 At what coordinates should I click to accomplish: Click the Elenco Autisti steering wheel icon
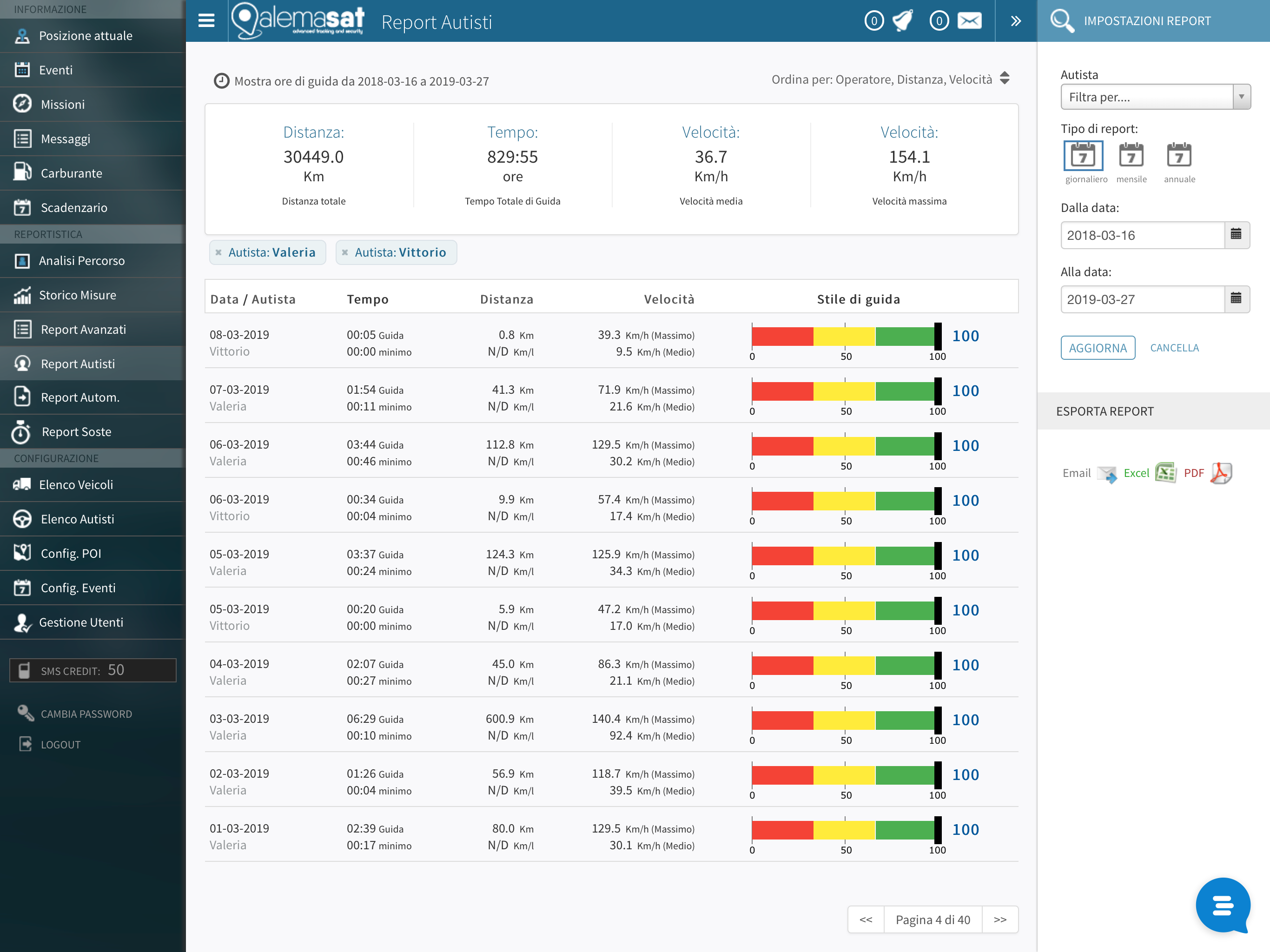pos(22,519)
